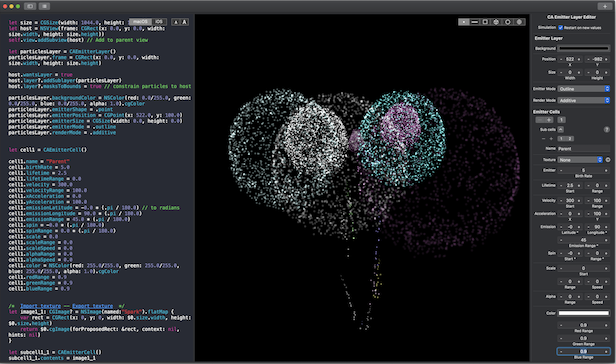Increase Position X value with plus
Viewport: 616px width, 364px height.
(579, 59)
